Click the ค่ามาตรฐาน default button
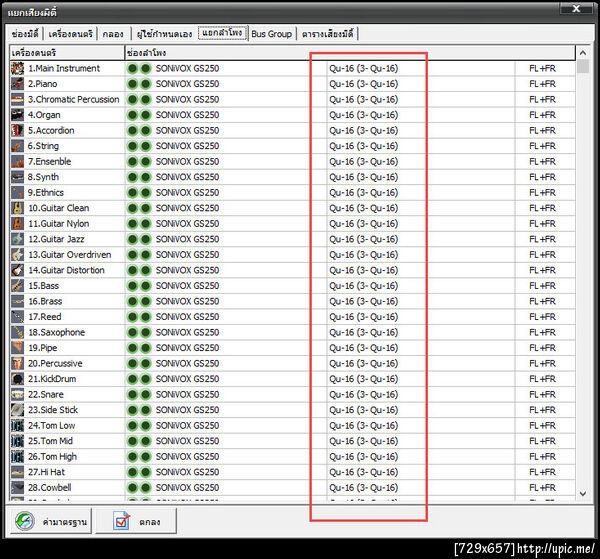600x559 pixels. pyautogui.click(x=51, y=521)
